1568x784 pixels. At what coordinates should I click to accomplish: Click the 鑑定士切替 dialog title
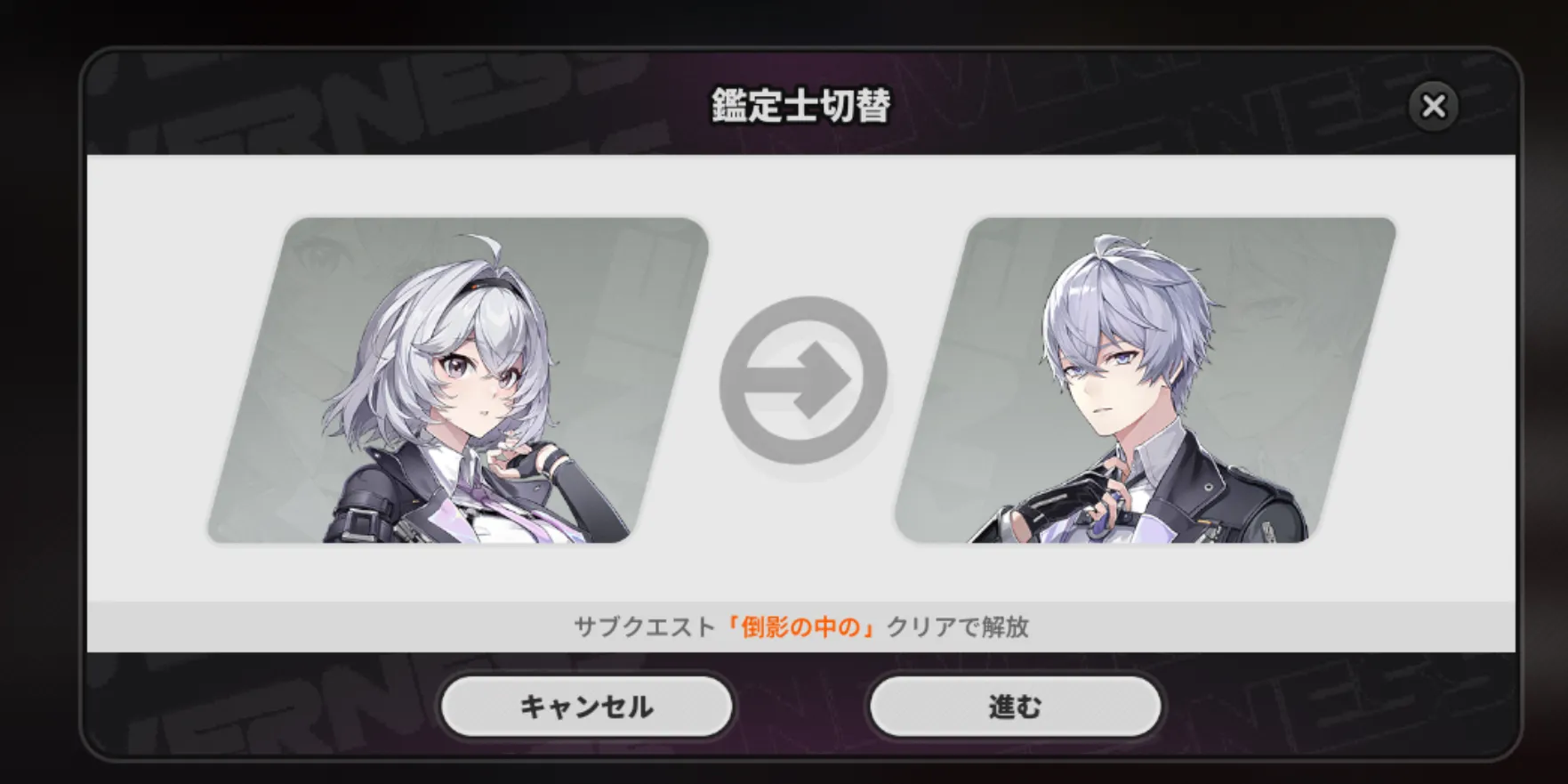(800, 105)
